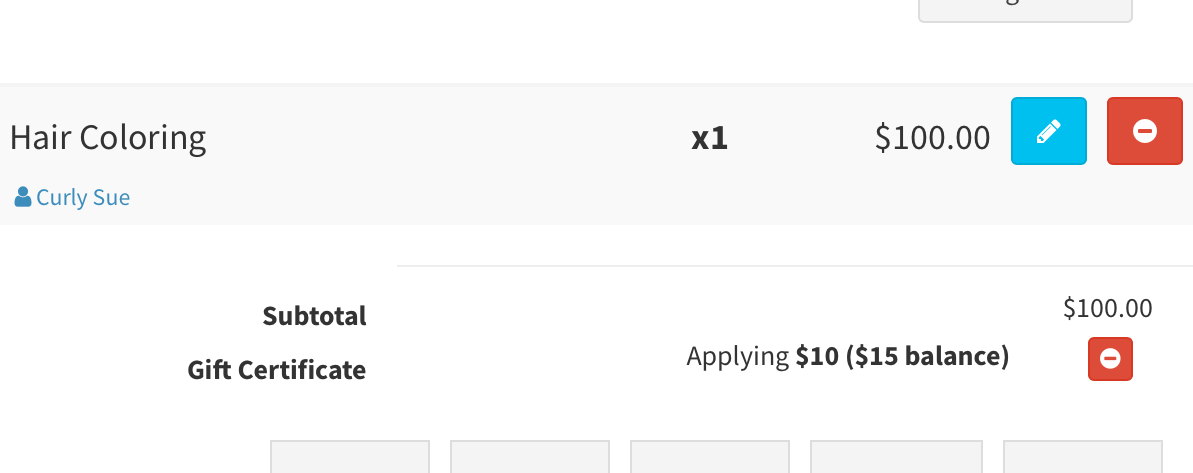This screenshot has height=473, width=1193.
Task: Click the "Applying $10" gift certificate text
Action: point(762,356)
